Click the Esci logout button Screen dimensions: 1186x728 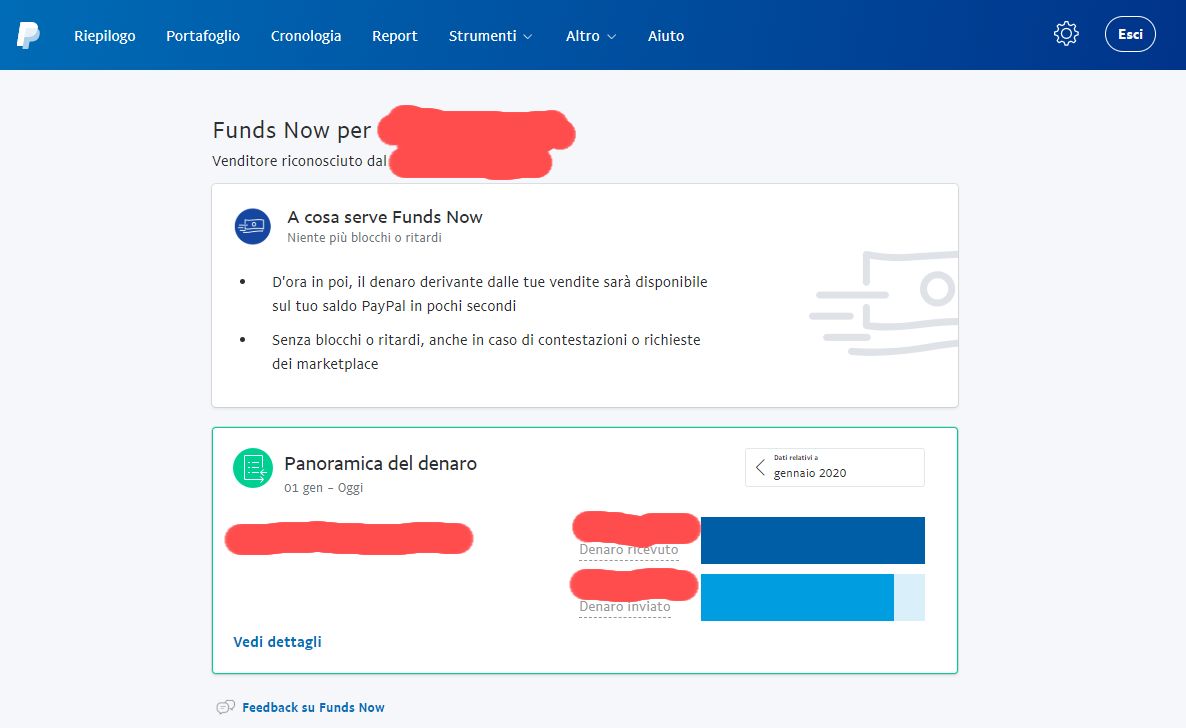1129,33
